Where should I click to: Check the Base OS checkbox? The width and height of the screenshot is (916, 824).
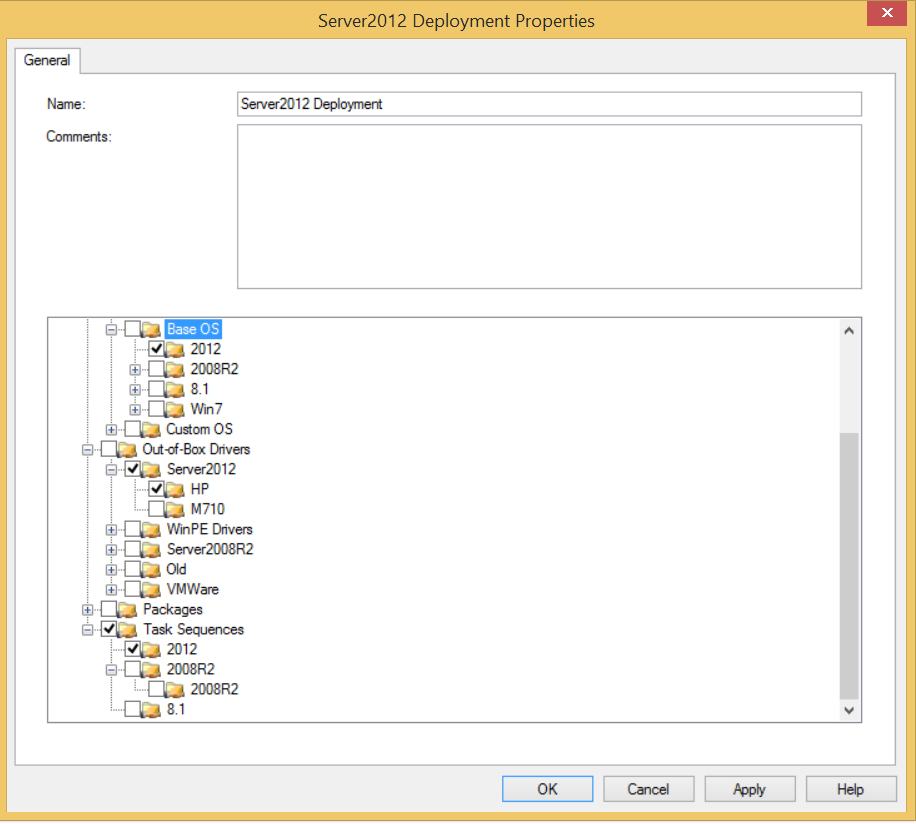133,329
